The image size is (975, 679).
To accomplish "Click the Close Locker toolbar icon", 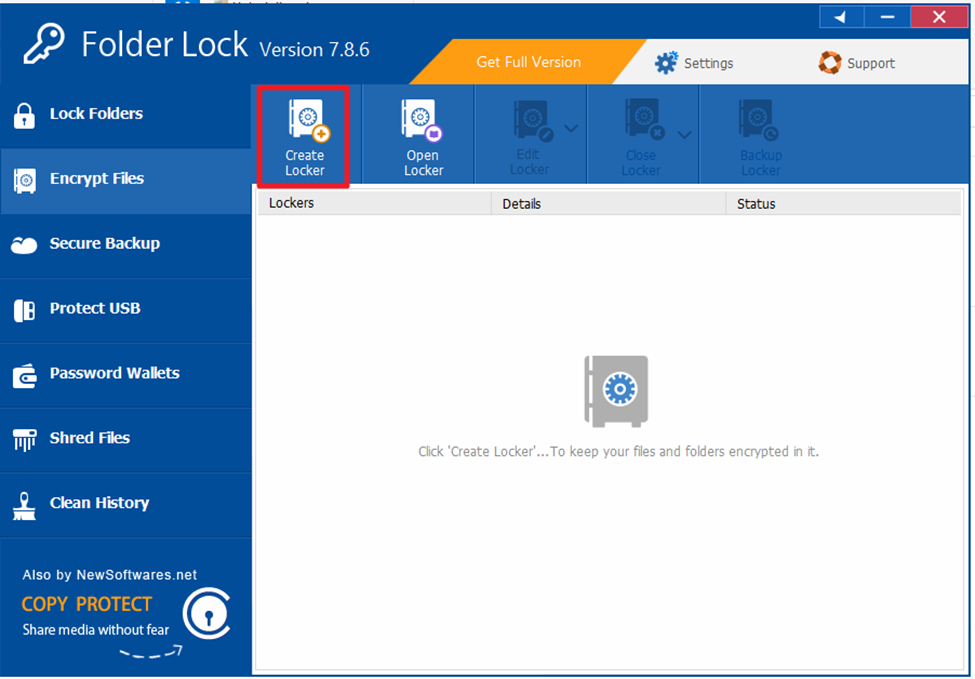I will tap(645, 120).
